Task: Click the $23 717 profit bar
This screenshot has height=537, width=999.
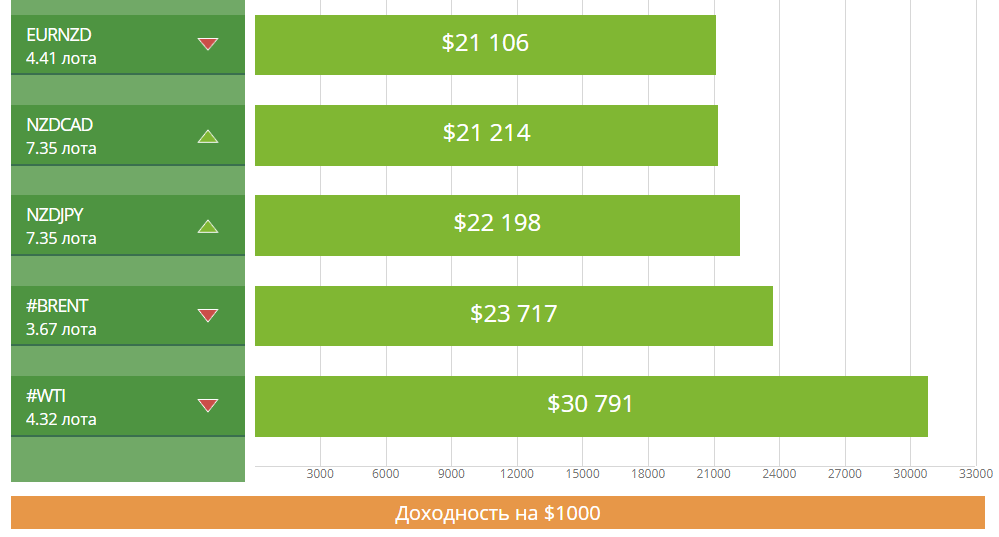Action: [x=514, y=316]
